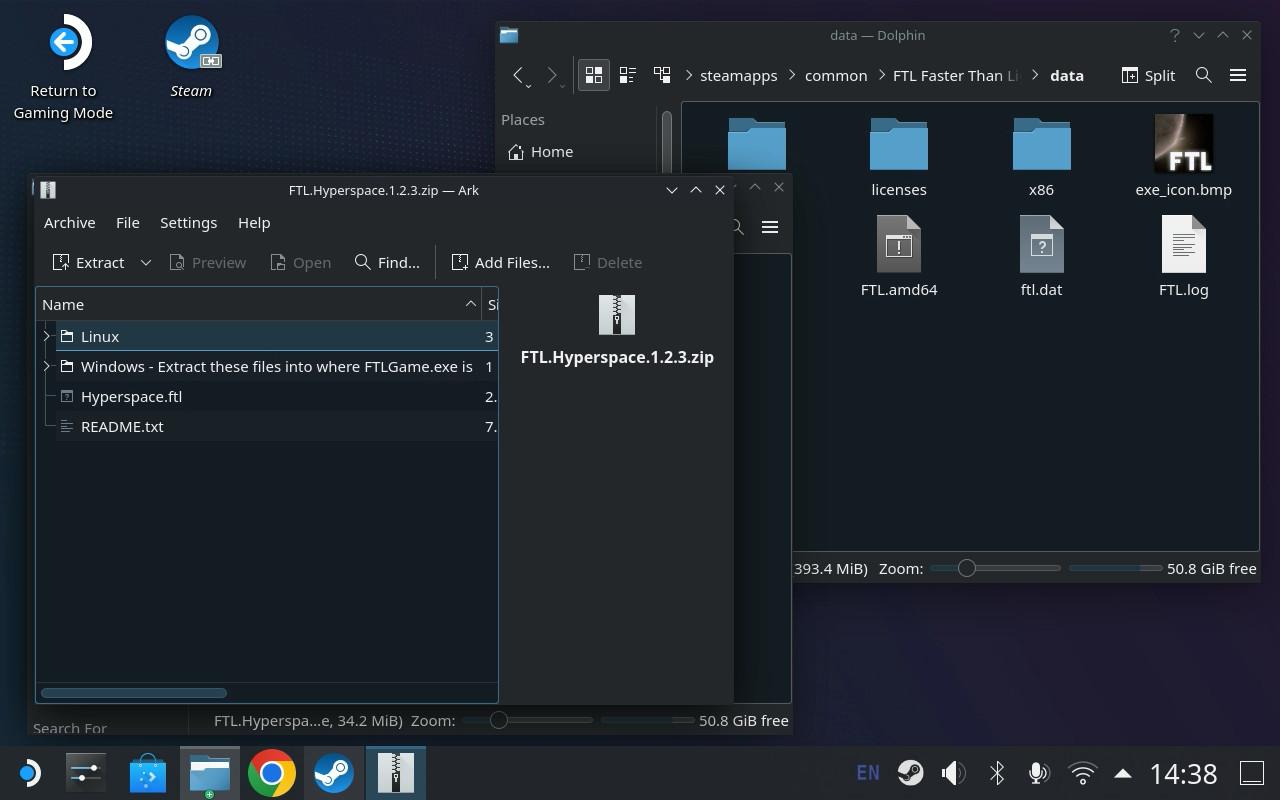The width and height of the screenshot is (1280, 800).
Task: Switch to Dolphin from the taskbar
Action: coord(209,773)
